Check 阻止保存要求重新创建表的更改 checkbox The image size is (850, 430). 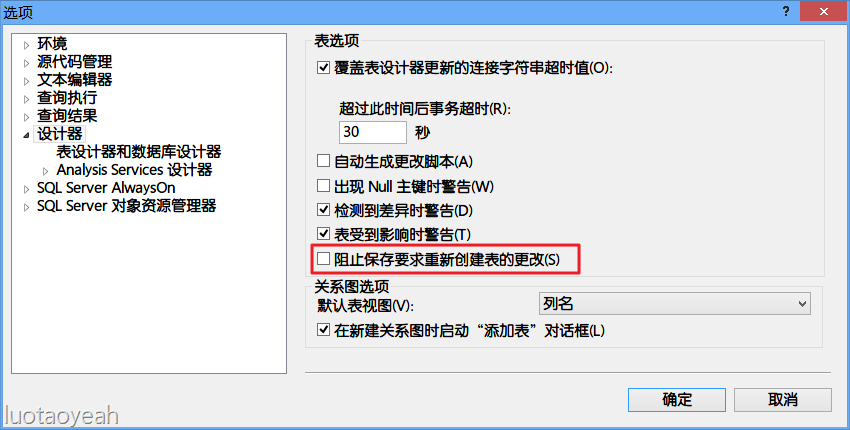point(323,259)
